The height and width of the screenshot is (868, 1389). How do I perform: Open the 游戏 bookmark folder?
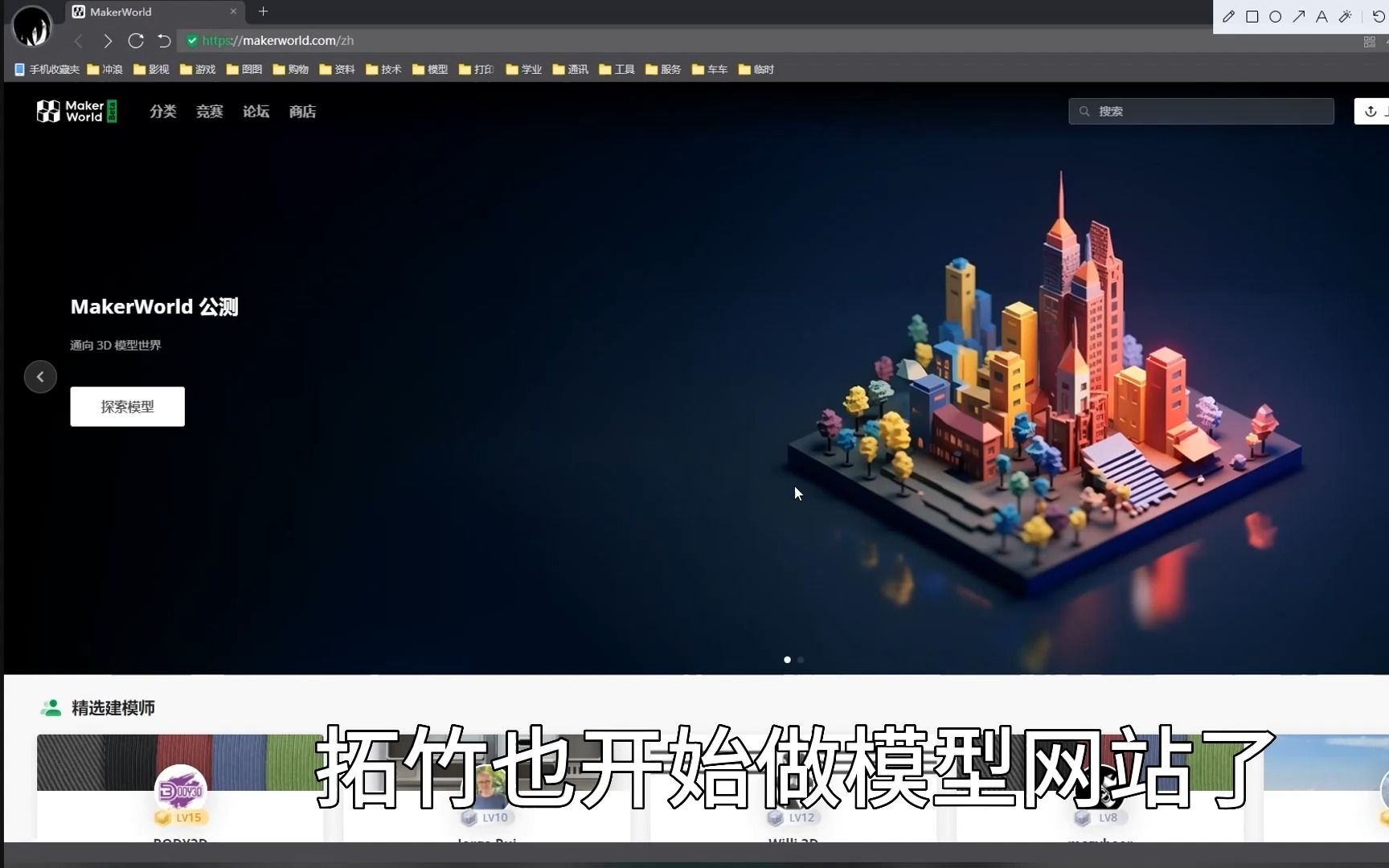point(198,69)
